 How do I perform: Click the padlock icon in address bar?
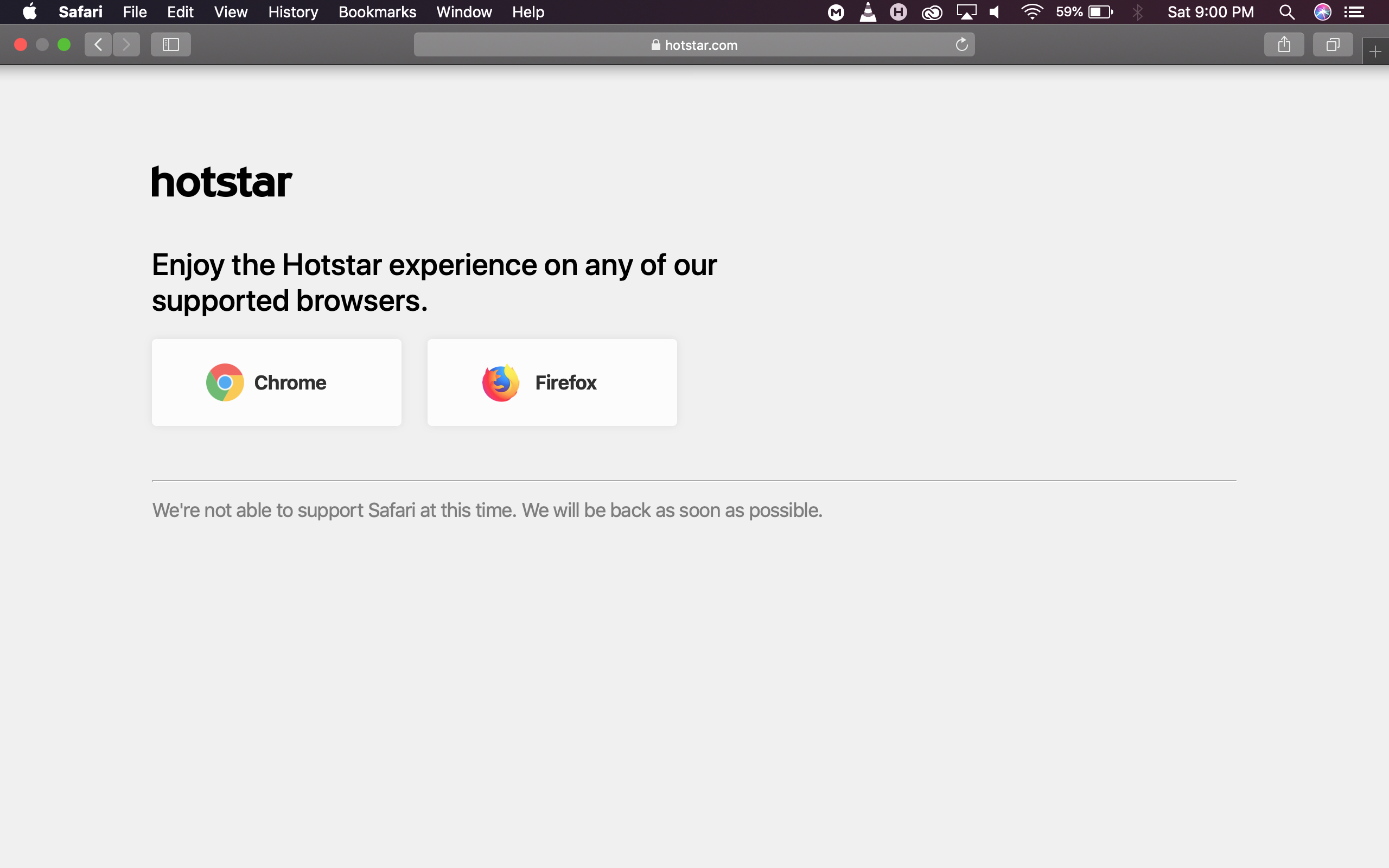click(655, 45)
